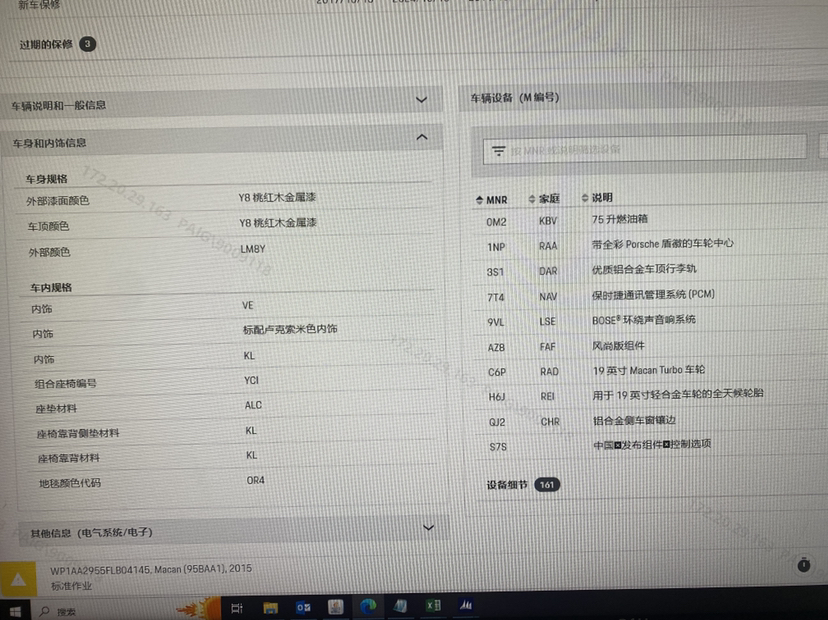Open the Windows Start menu
828x620 pixels.
point(15,611)
